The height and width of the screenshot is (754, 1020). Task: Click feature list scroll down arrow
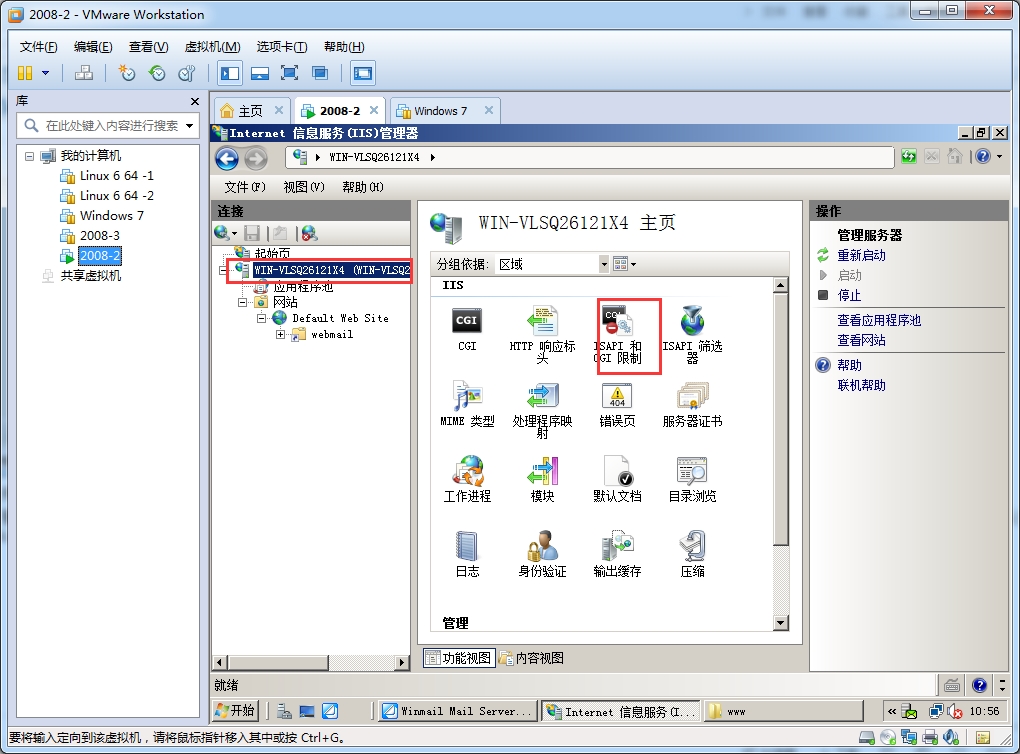click(x=781, y=623)
